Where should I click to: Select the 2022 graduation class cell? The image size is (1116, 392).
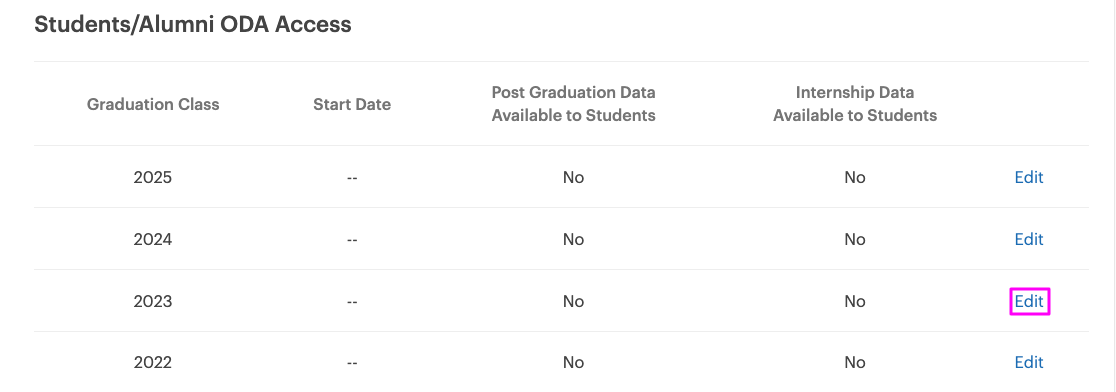coord(153,362)
